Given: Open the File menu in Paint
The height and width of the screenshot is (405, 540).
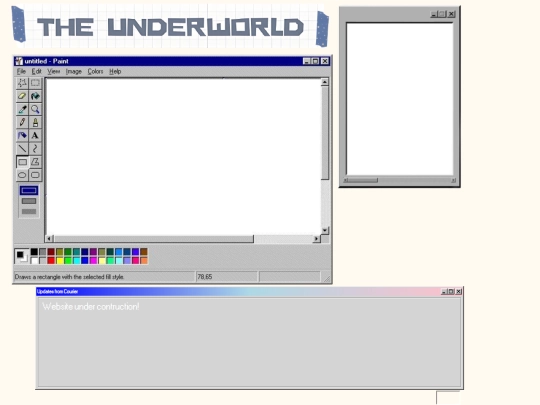Looking at the screenshot, I should point(21,71).
